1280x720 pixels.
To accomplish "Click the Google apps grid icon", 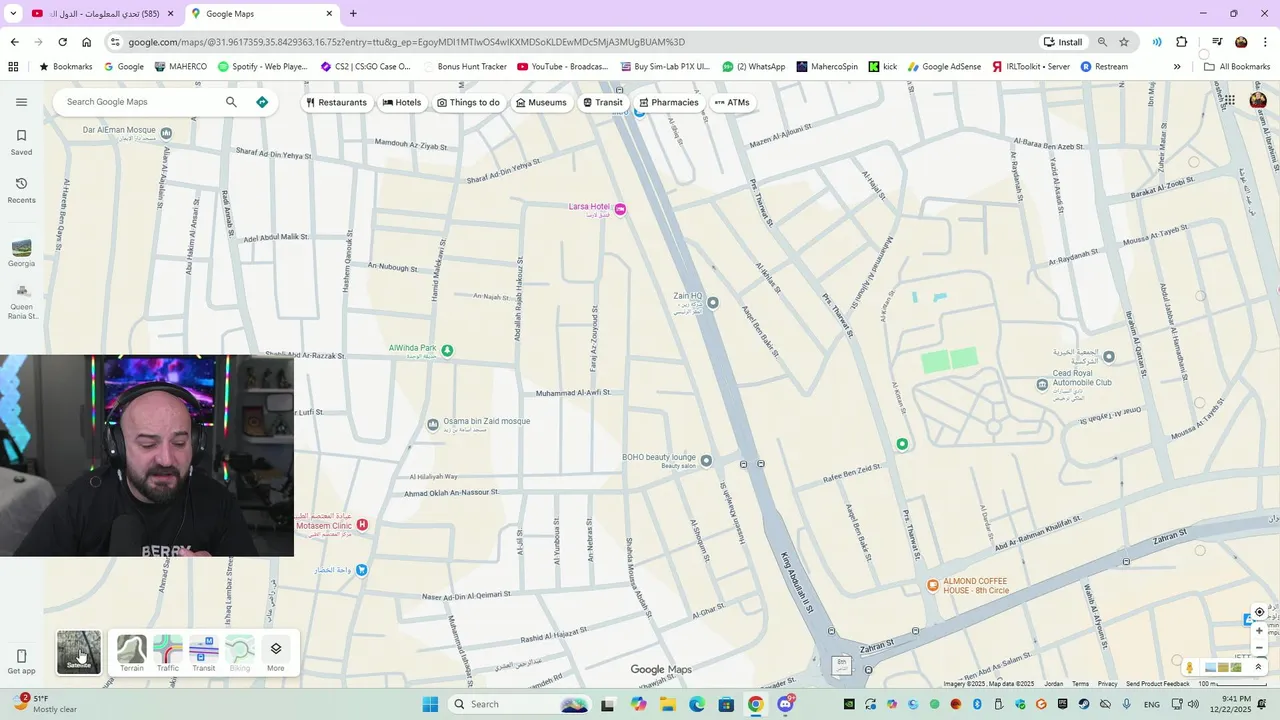I will (x=1228, y=101).
